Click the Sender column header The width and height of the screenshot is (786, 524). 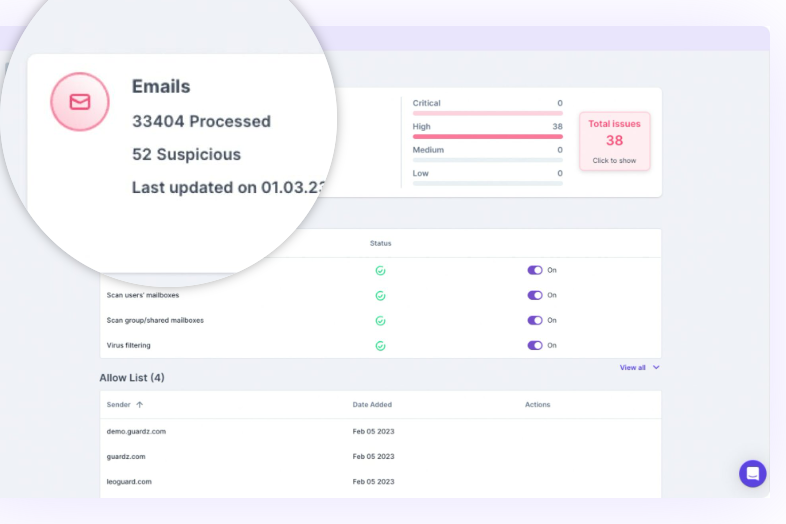118,405
